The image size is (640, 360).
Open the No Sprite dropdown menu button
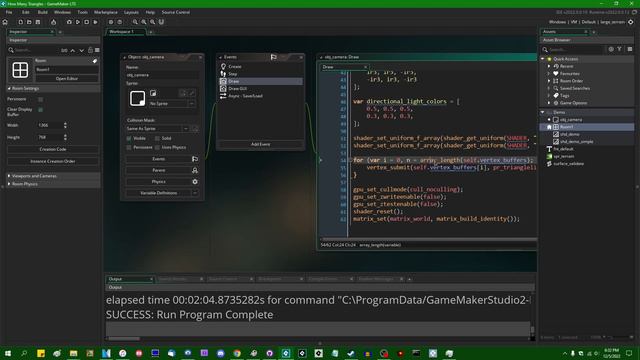pos(191,104)
